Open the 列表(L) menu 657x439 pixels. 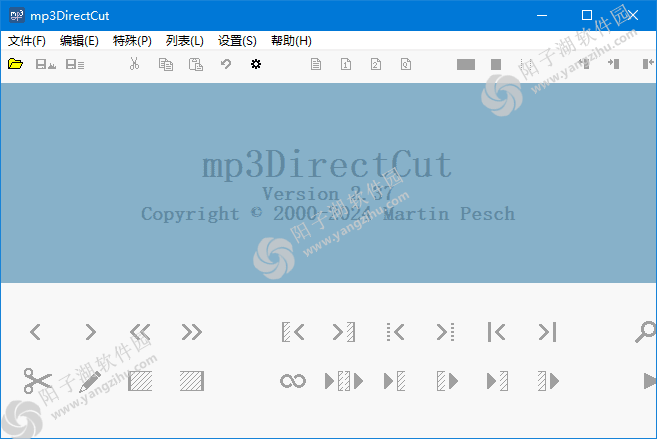point(184,41)
